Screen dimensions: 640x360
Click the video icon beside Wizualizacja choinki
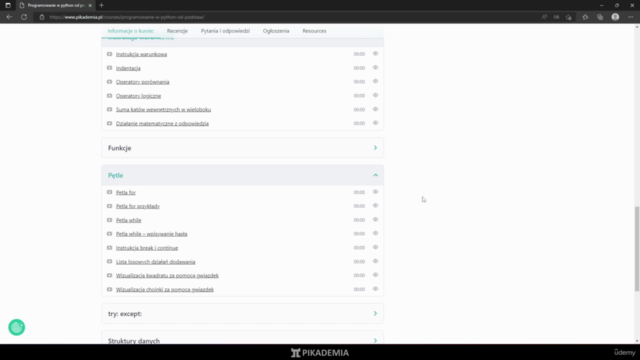pos(109,289)
